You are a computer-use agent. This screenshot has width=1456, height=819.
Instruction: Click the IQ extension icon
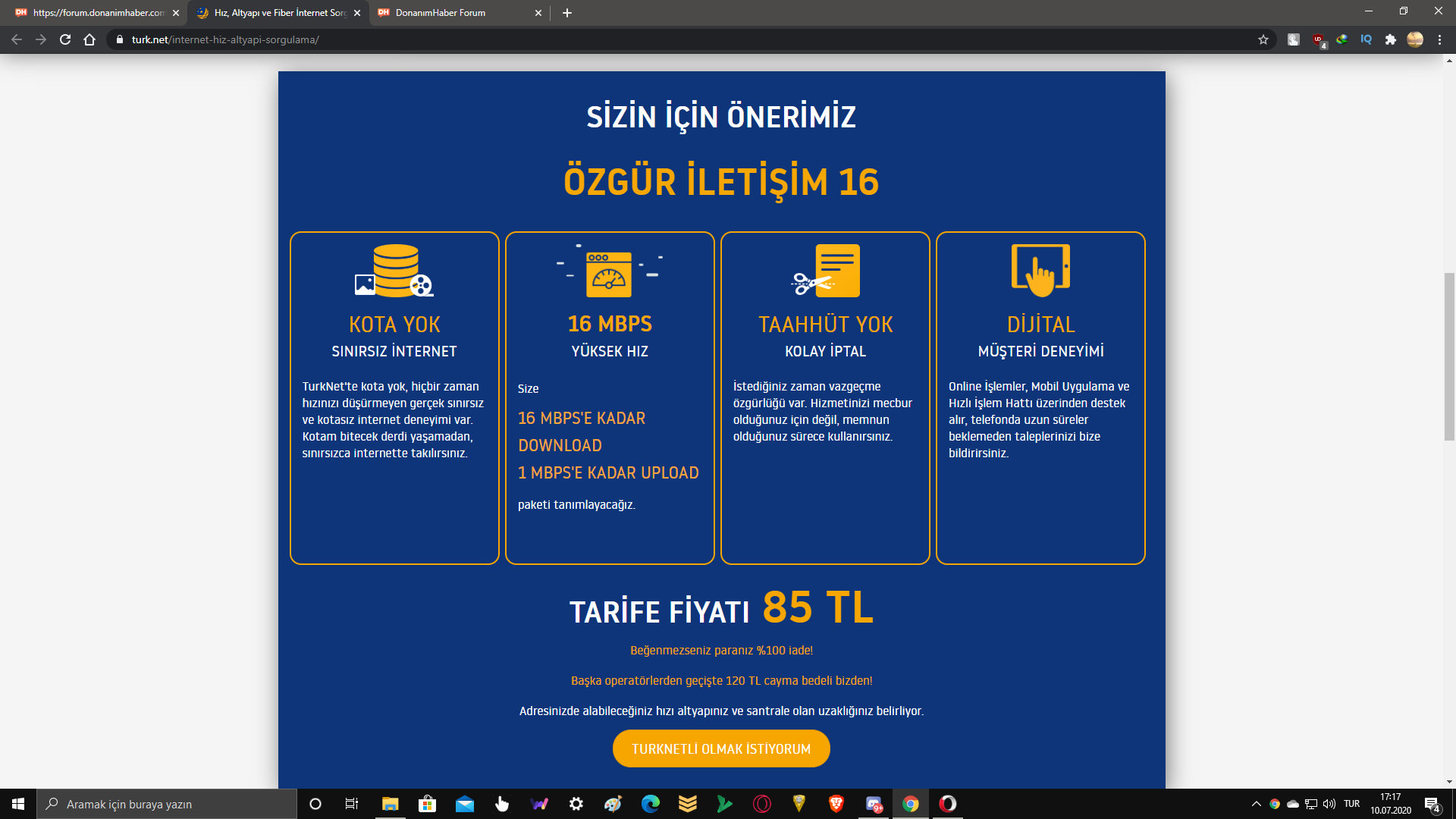click(1367, 39)
